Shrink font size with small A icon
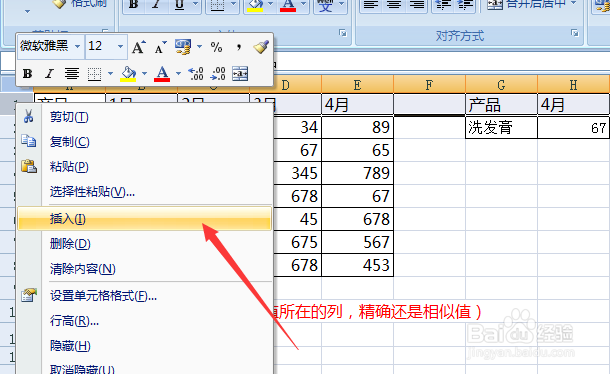 click(x=160, y=47)
